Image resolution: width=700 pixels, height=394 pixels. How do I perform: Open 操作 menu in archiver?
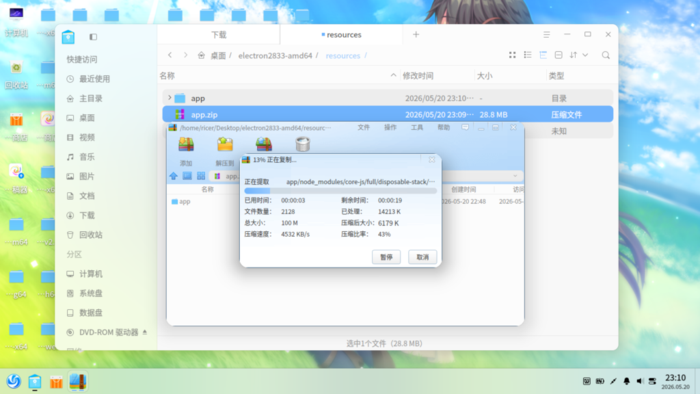(390, 128)
